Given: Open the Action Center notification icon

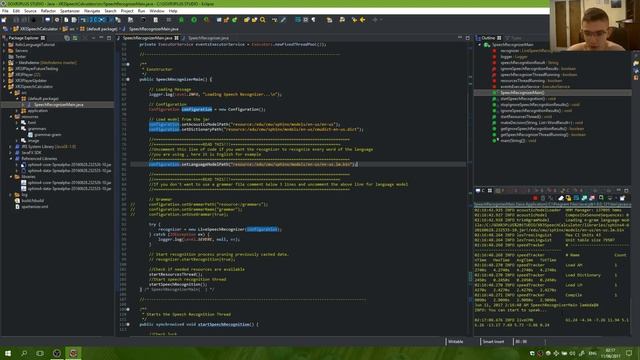Looking at the screenshot, I should pos(629,353).
